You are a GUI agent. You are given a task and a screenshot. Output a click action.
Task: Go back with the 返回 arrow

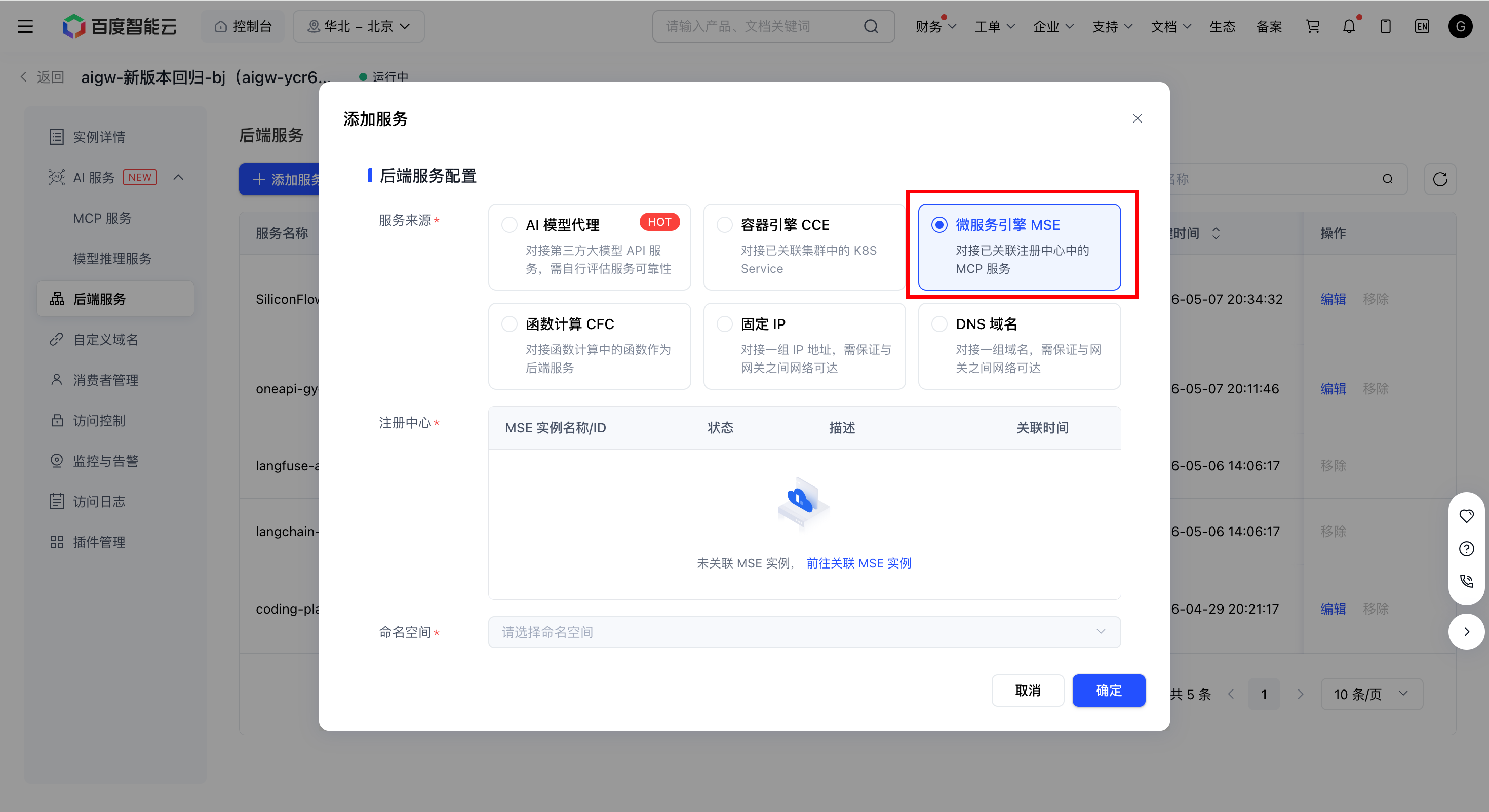(x=42, y=77)
